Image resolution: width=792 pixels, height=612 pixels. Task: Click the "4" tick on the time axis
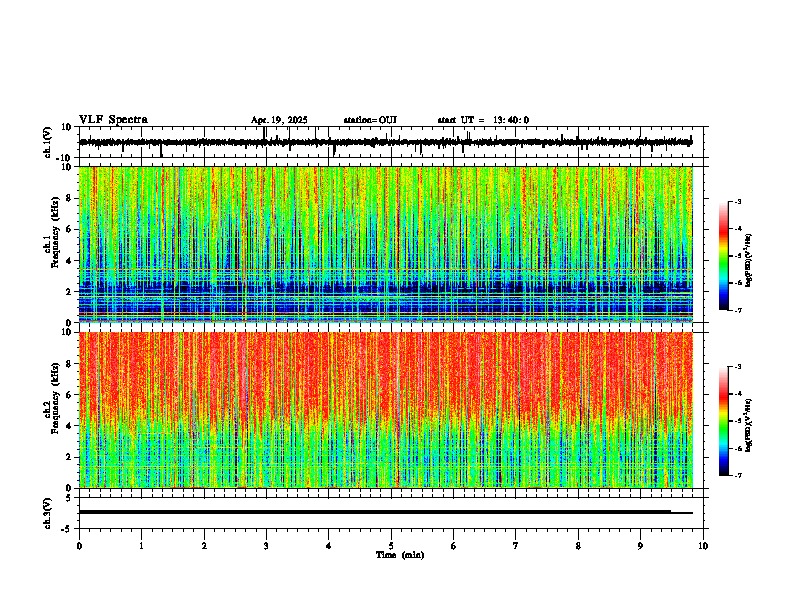click(x=329, y=546)
